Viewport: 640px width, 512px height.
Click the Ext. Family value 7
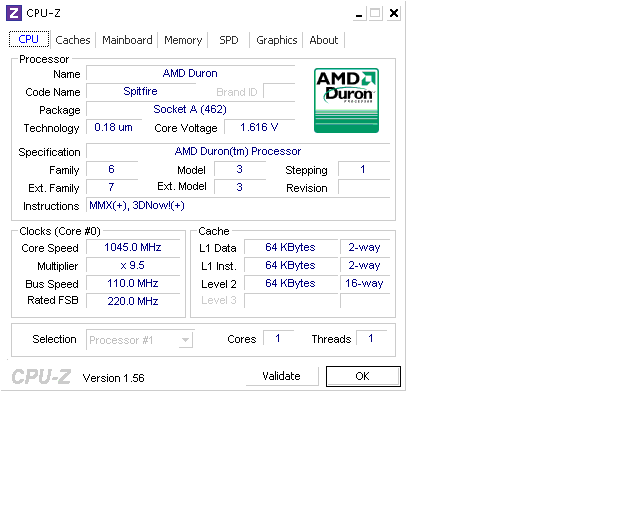(x=111, y=187)
